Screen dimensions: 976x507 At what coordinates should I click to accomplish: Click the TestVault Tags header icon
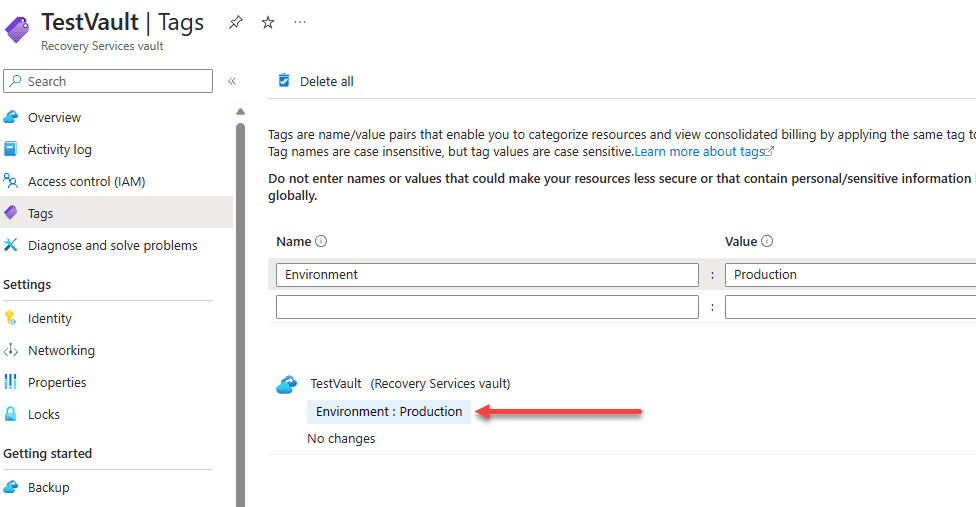point(17,29)
